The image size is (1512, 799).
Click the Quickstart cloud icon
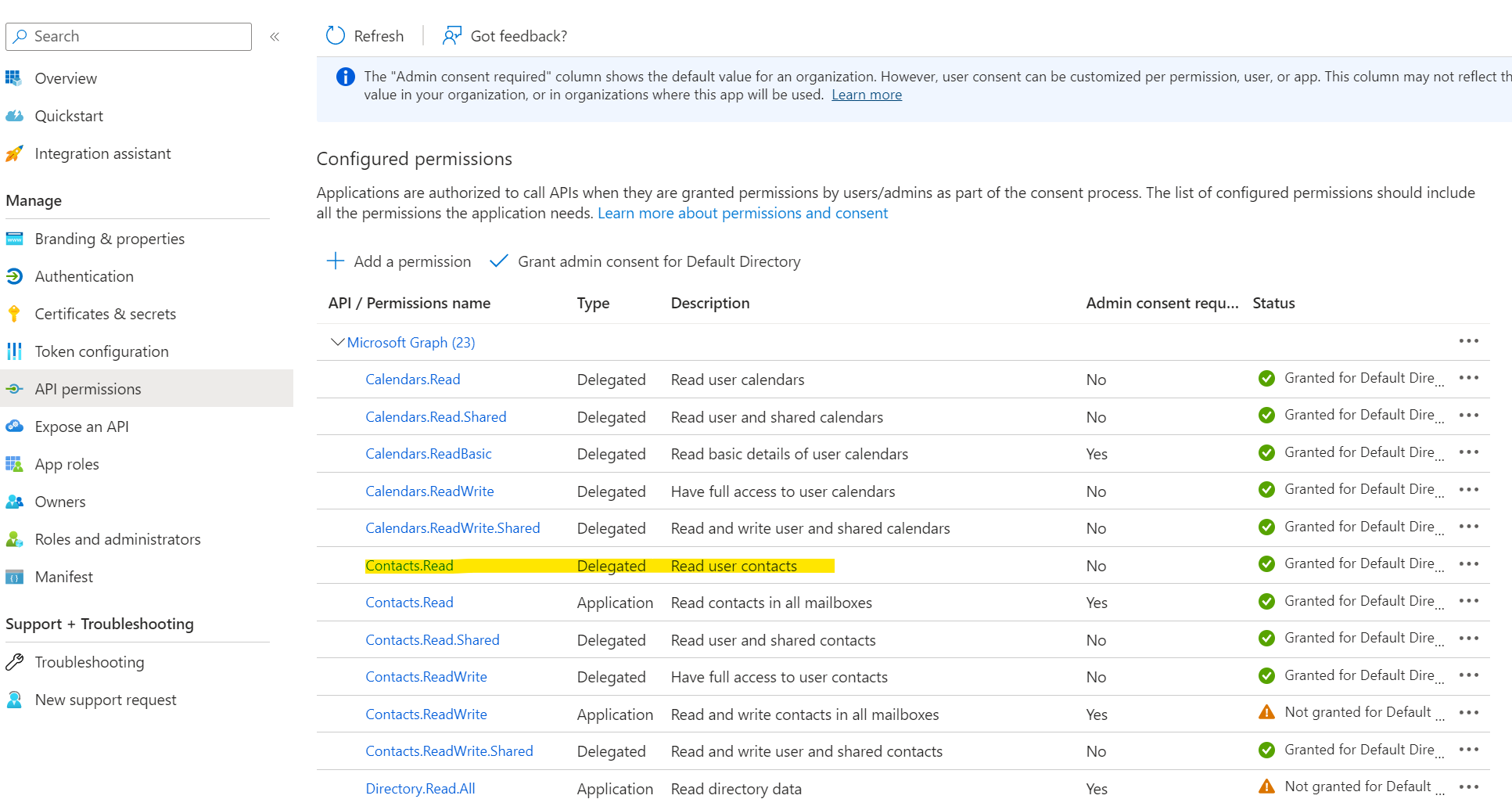[x=15, y=116]
